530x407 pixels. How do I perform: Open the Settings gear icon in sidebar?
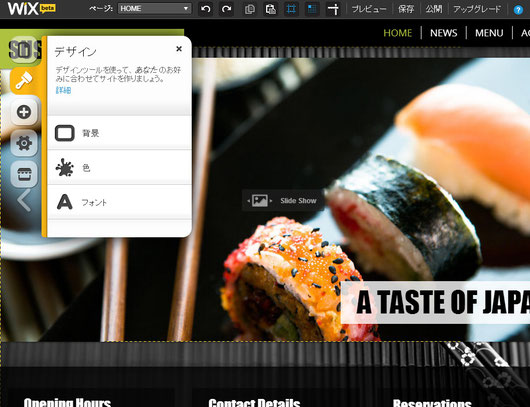click(x=24, y=143)
